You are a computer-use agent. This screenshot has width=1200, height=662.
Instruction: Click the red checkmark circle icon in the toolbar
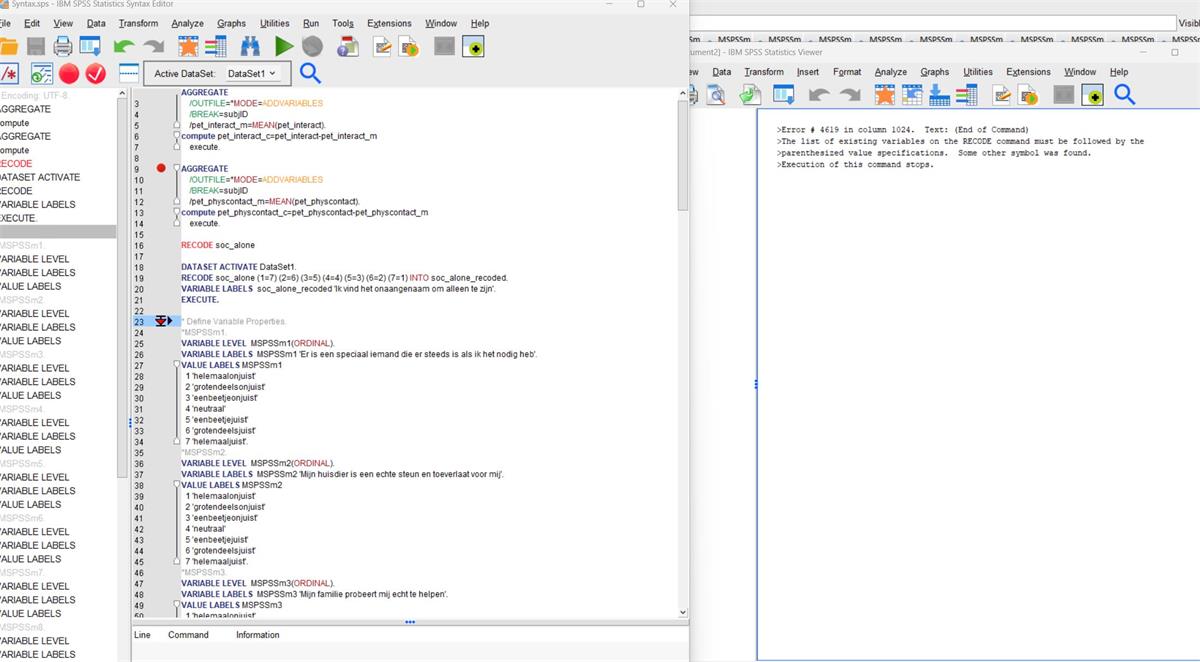pyautogui.click(x=96, y=73)
